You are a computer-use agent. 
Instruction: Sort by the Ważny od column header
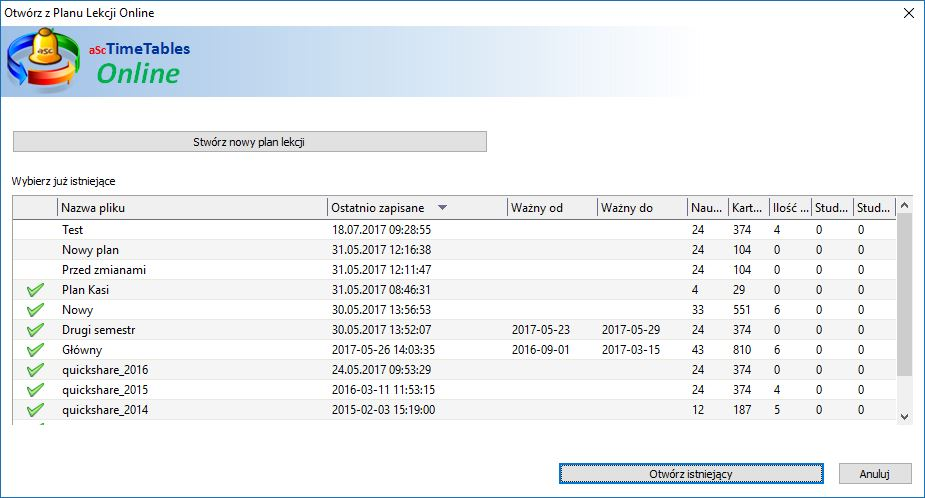pos(551,208)
